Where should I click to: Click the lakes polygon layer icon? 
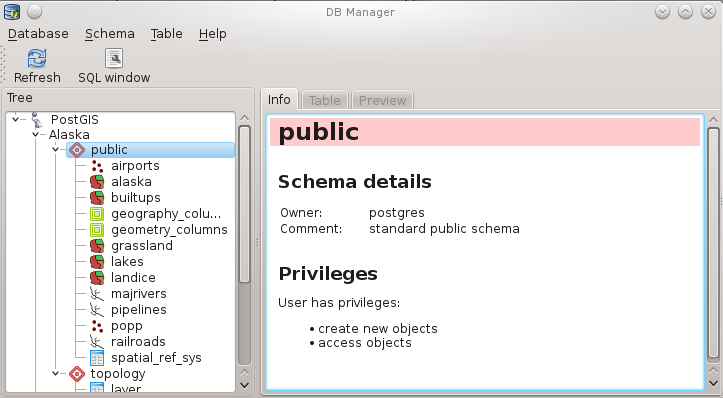(x=97, y=261)
